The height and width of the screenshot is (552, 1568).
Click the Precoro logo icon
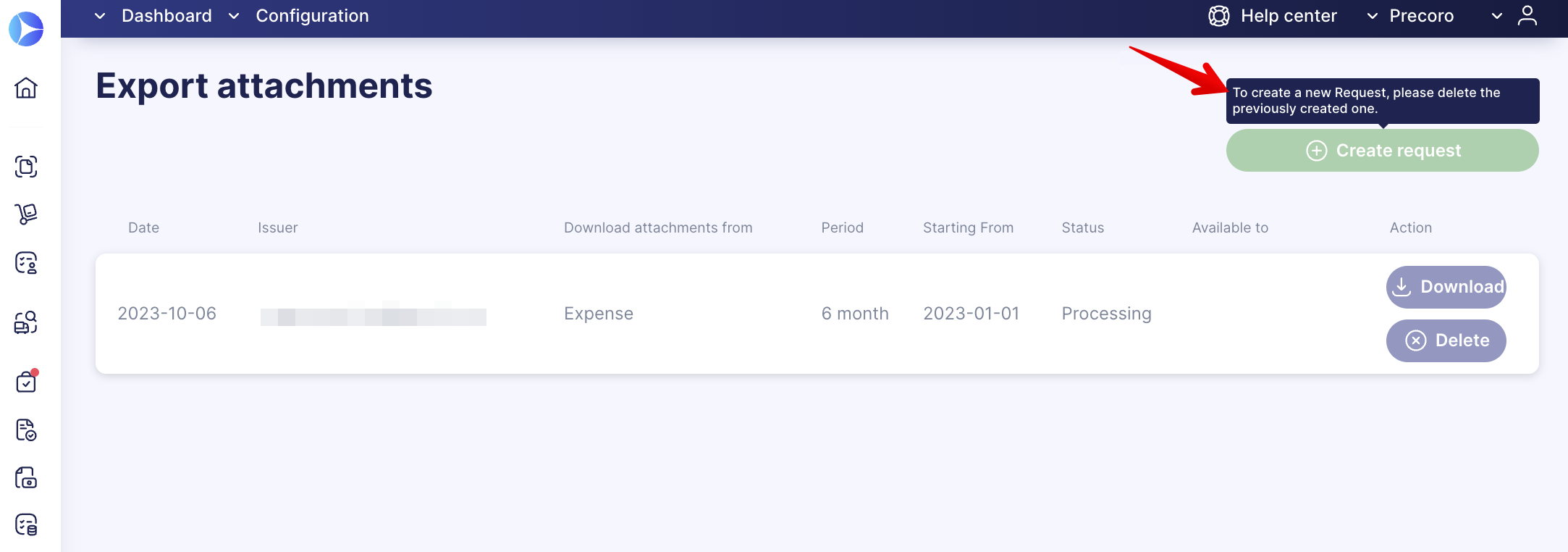coord(26,29)
